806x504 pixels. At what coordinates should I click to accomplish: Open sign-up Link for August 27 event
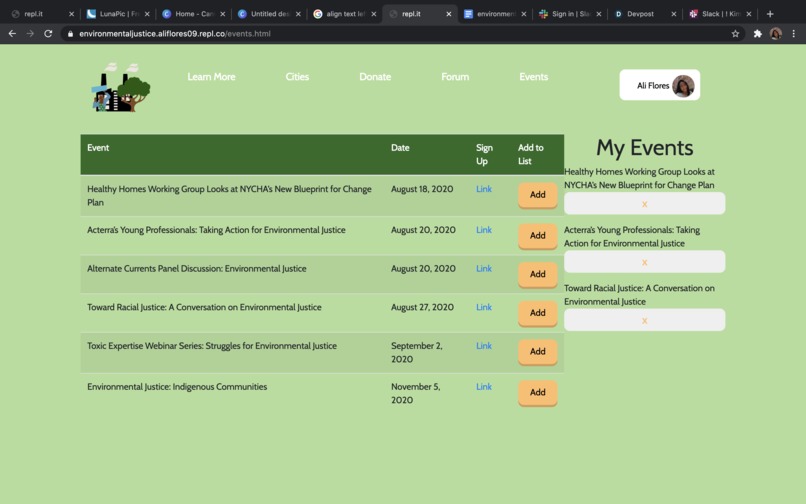tap(484, 307)
